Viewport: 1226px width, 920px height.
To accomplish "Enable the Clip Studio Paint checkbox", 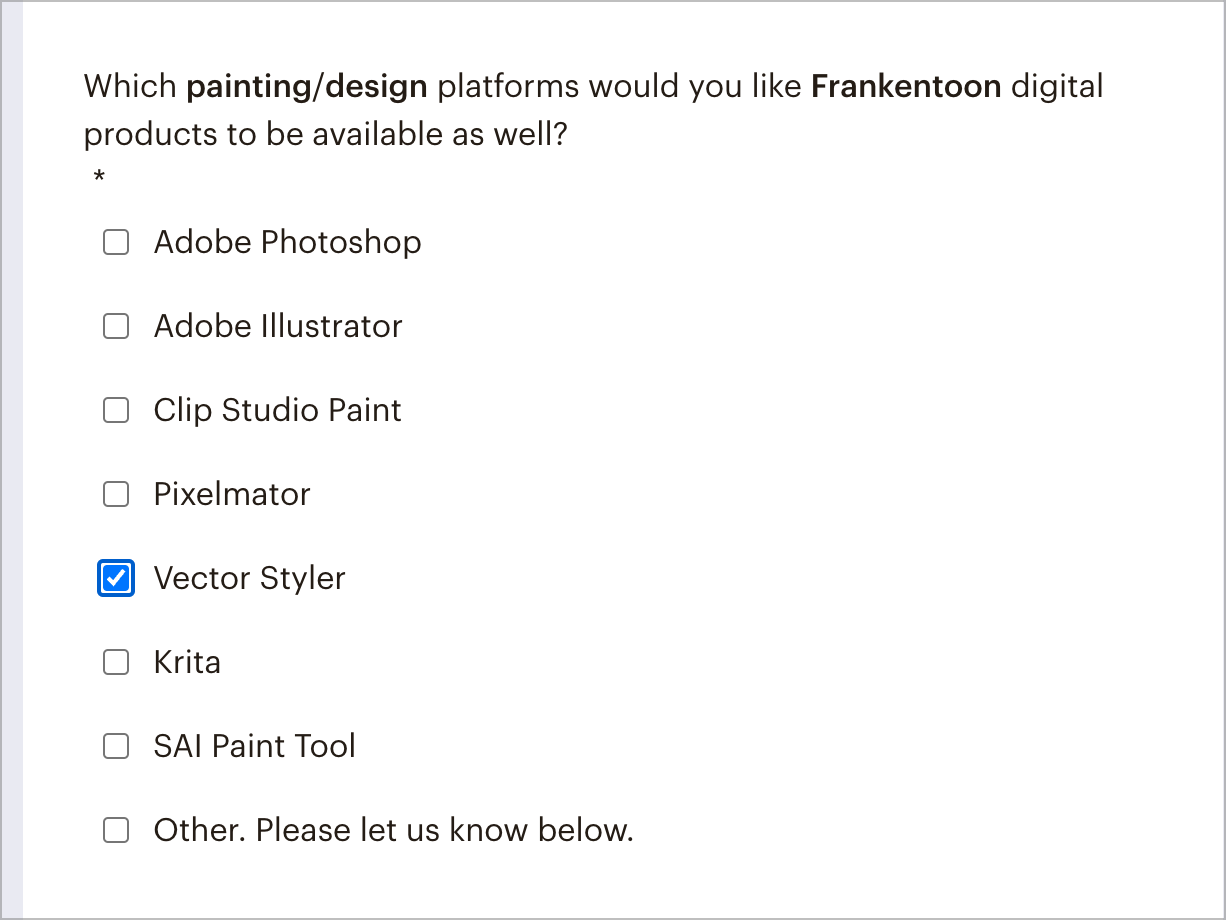I will pos(116,410).
